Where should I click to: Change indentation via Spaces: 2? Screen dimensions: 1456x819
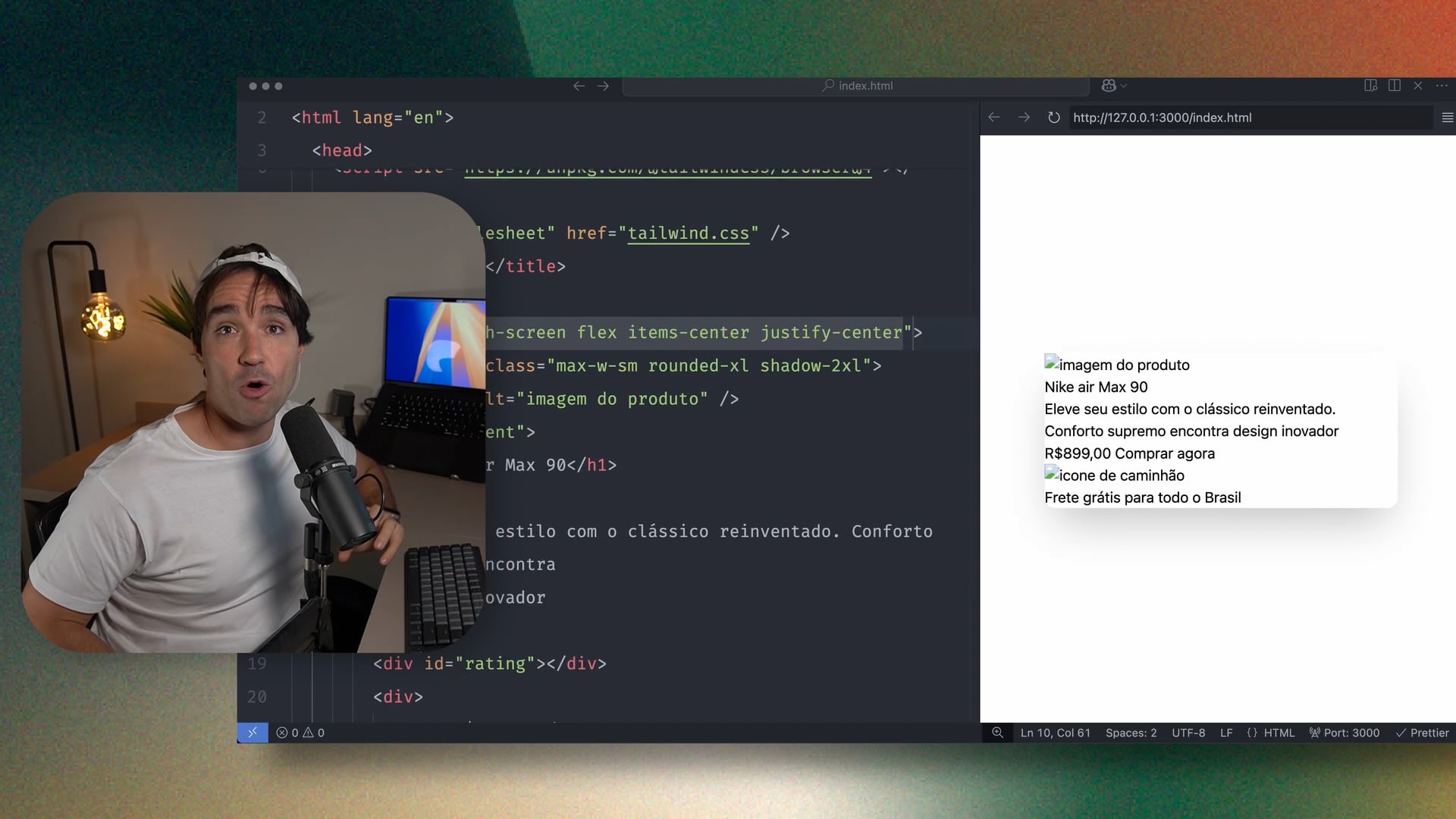pyautogui.click(x=1131, y=733)
